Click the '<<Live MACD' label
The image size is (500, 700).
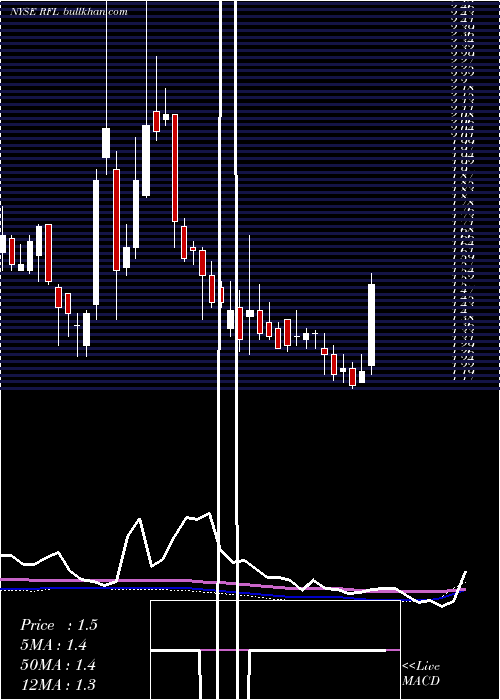coord(421,674)
